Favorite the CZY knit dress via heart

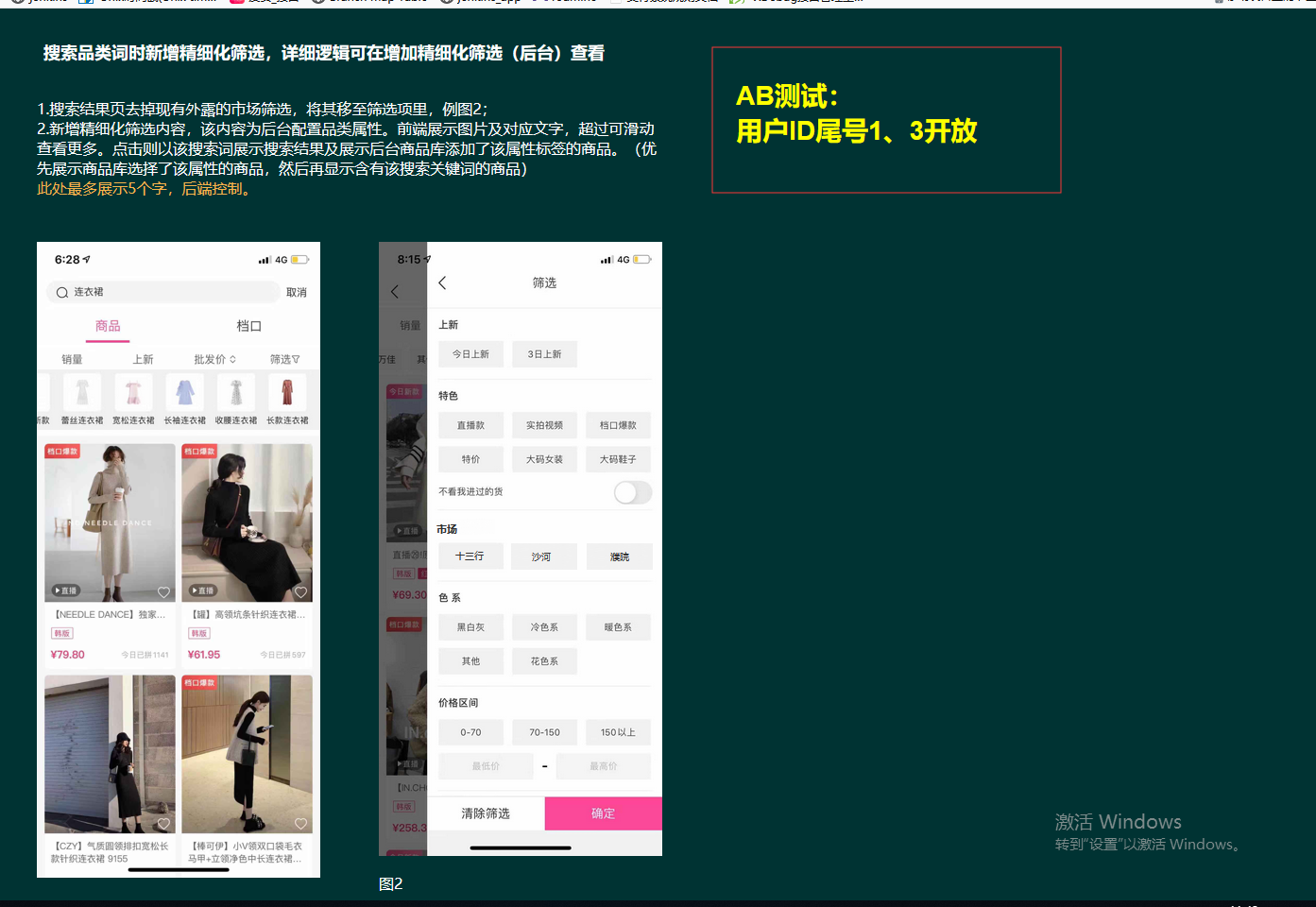coord(163,824)
